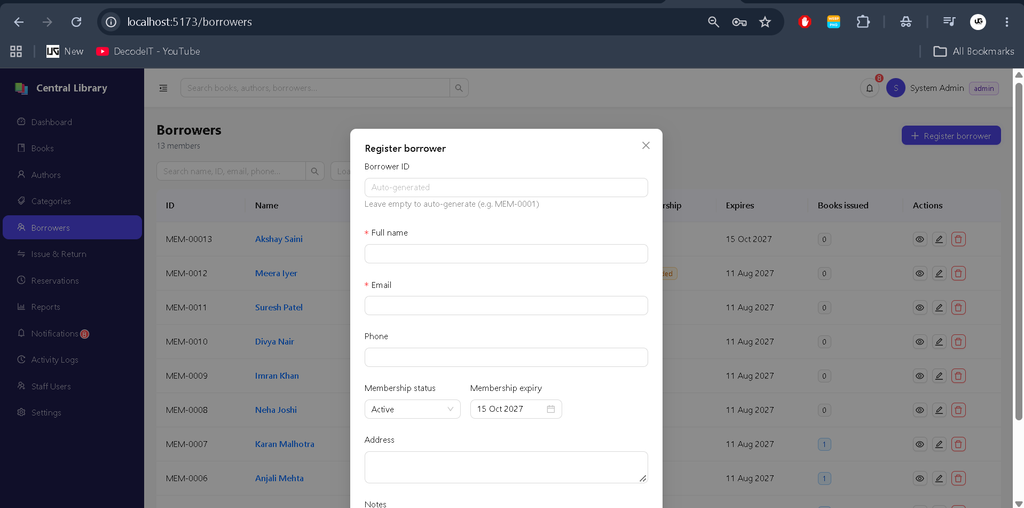Open the Membership status dropdown
The width and height of the screenshot is (1024, 508).
point(412,409)
